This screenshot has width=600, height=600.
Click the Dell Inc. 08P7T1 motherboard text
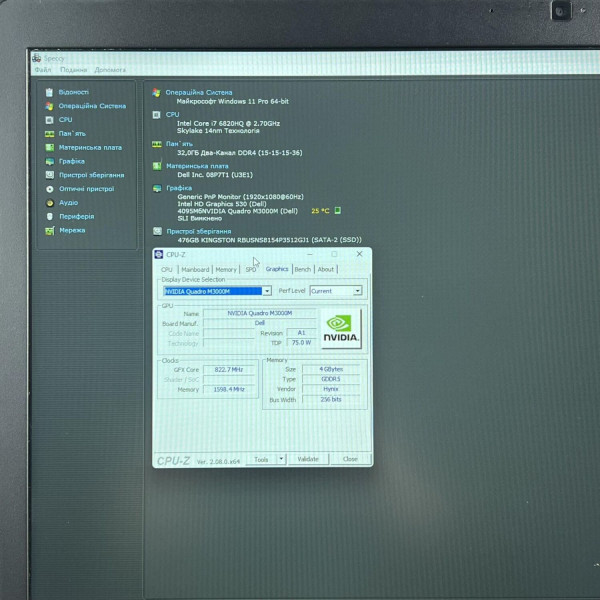(x=215, y=175)
